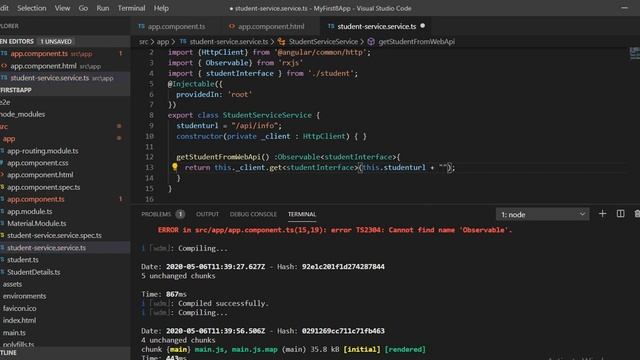The width and height of the screenshot is (640, 360).
Task: Click StudentServiceService class breadcrumb
Action: (323, 42)
